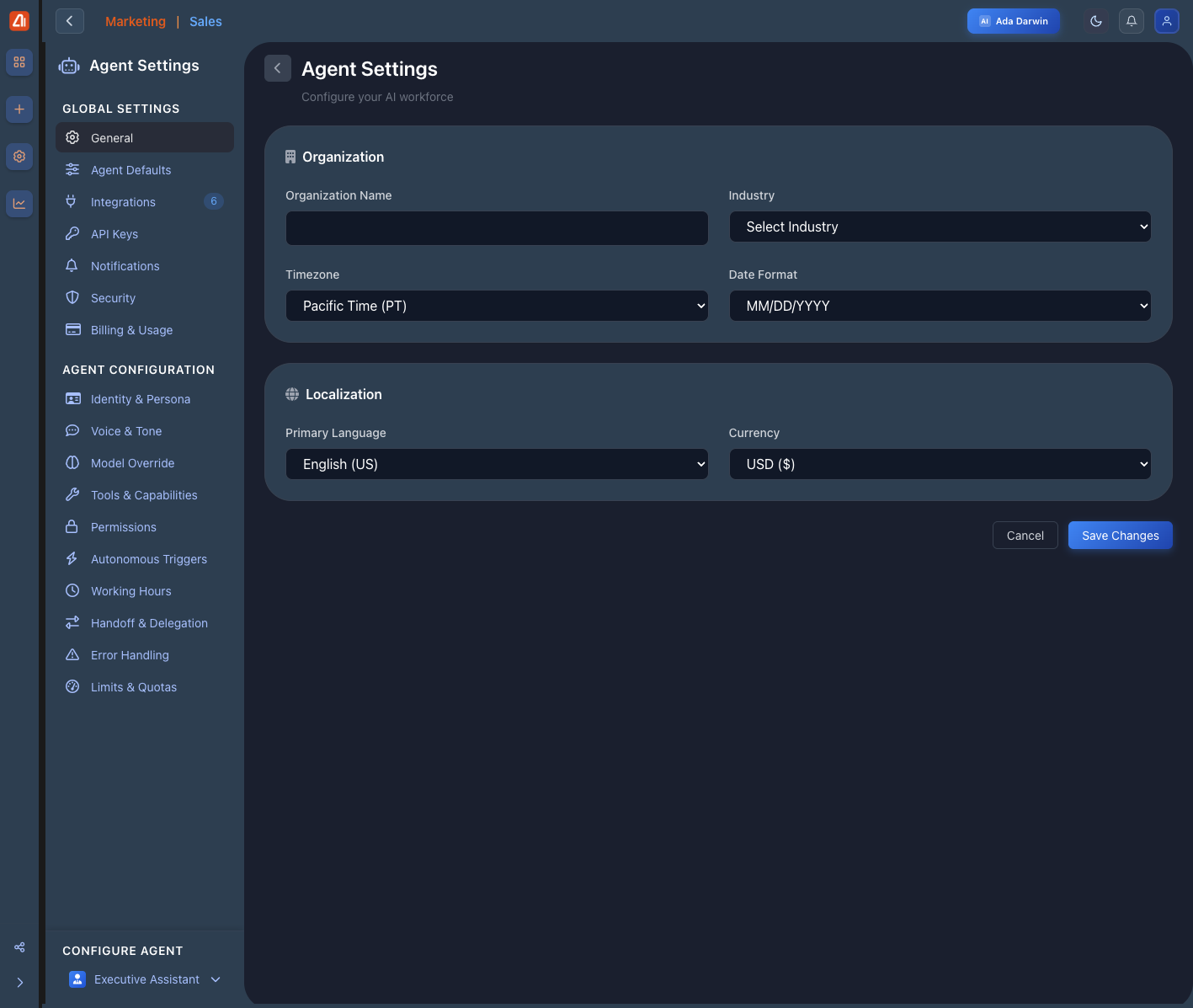Open the analytics chart icon in left rail
This screenshot has width=1193, height=1008.
pos(19,204)
